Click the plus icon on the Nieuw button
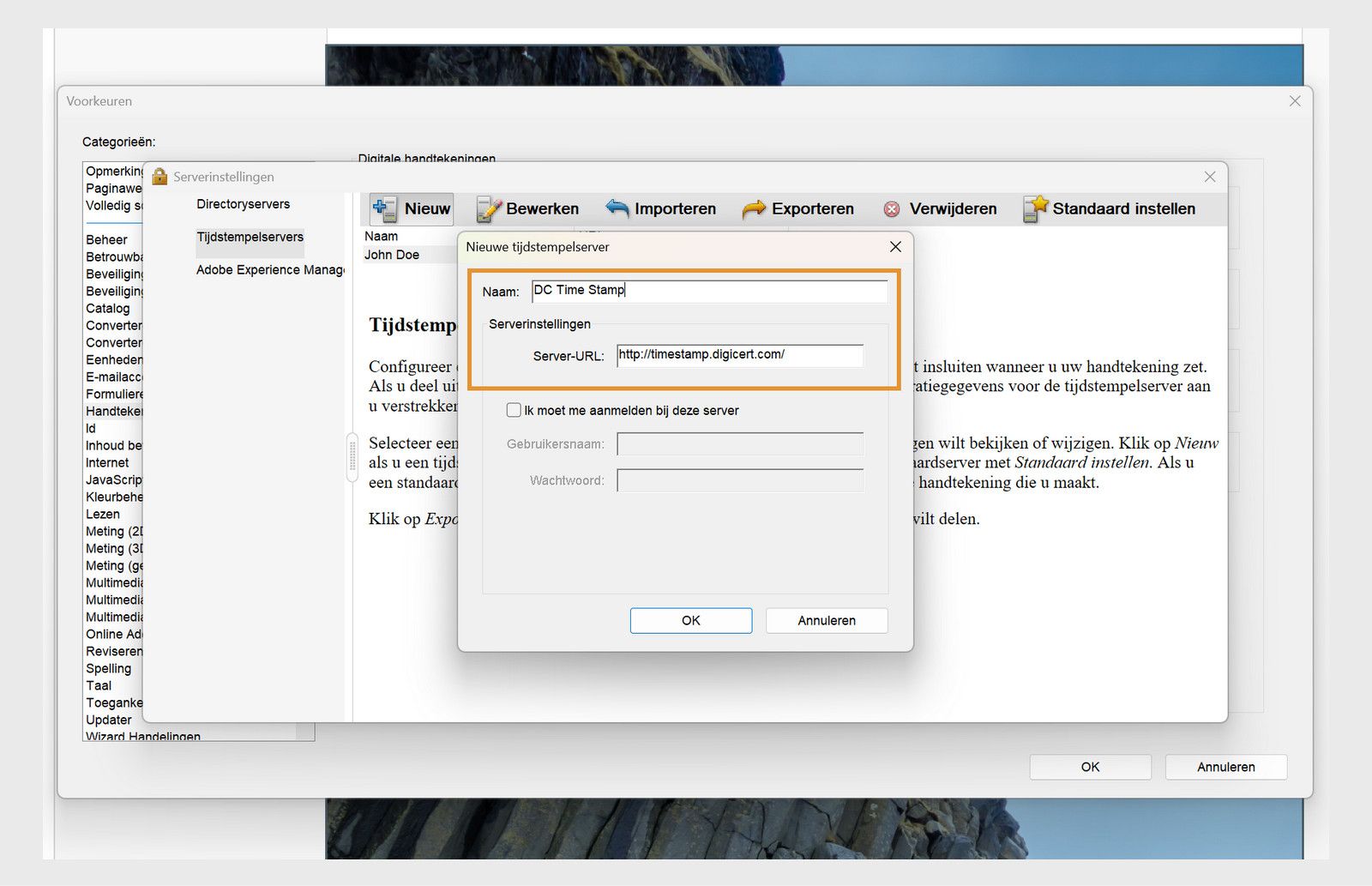Viewport: 1372px width, 886px height. tap(381, 206)
